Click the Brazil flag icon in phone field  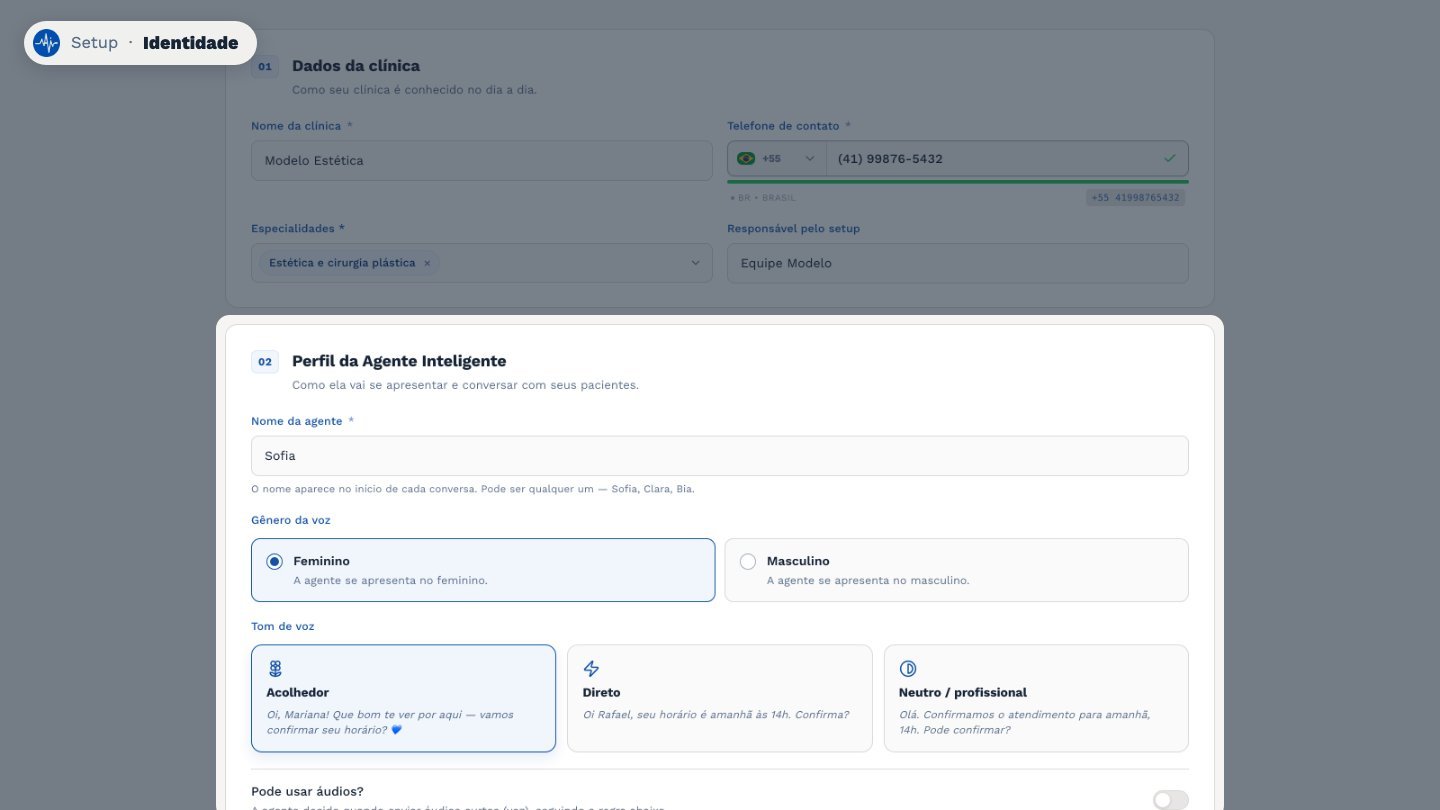click(746, 158)
